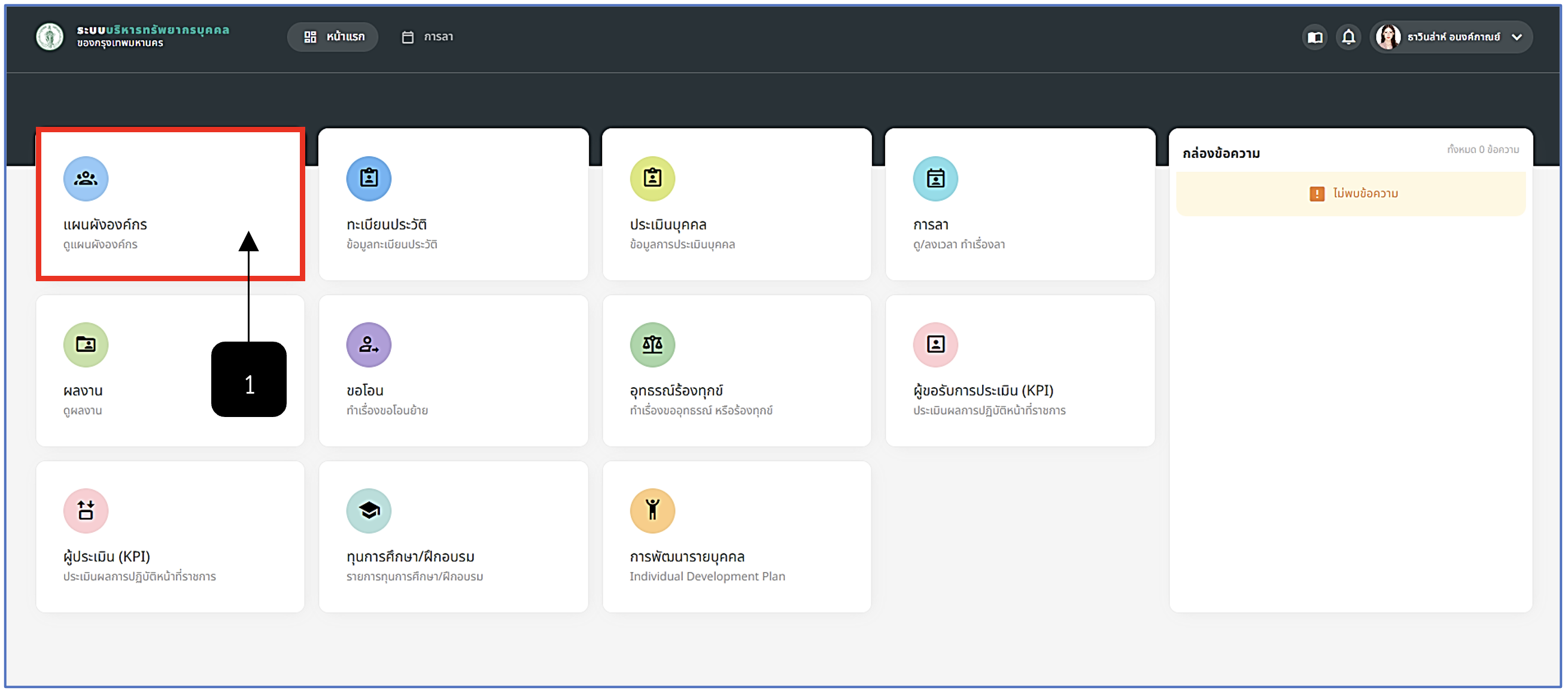Screen dimensions: 1568x694
Task: Click the ทั้งหมด 0 ข้อความ counter text
Action: pyautogui.click(x=1483, y=150)
